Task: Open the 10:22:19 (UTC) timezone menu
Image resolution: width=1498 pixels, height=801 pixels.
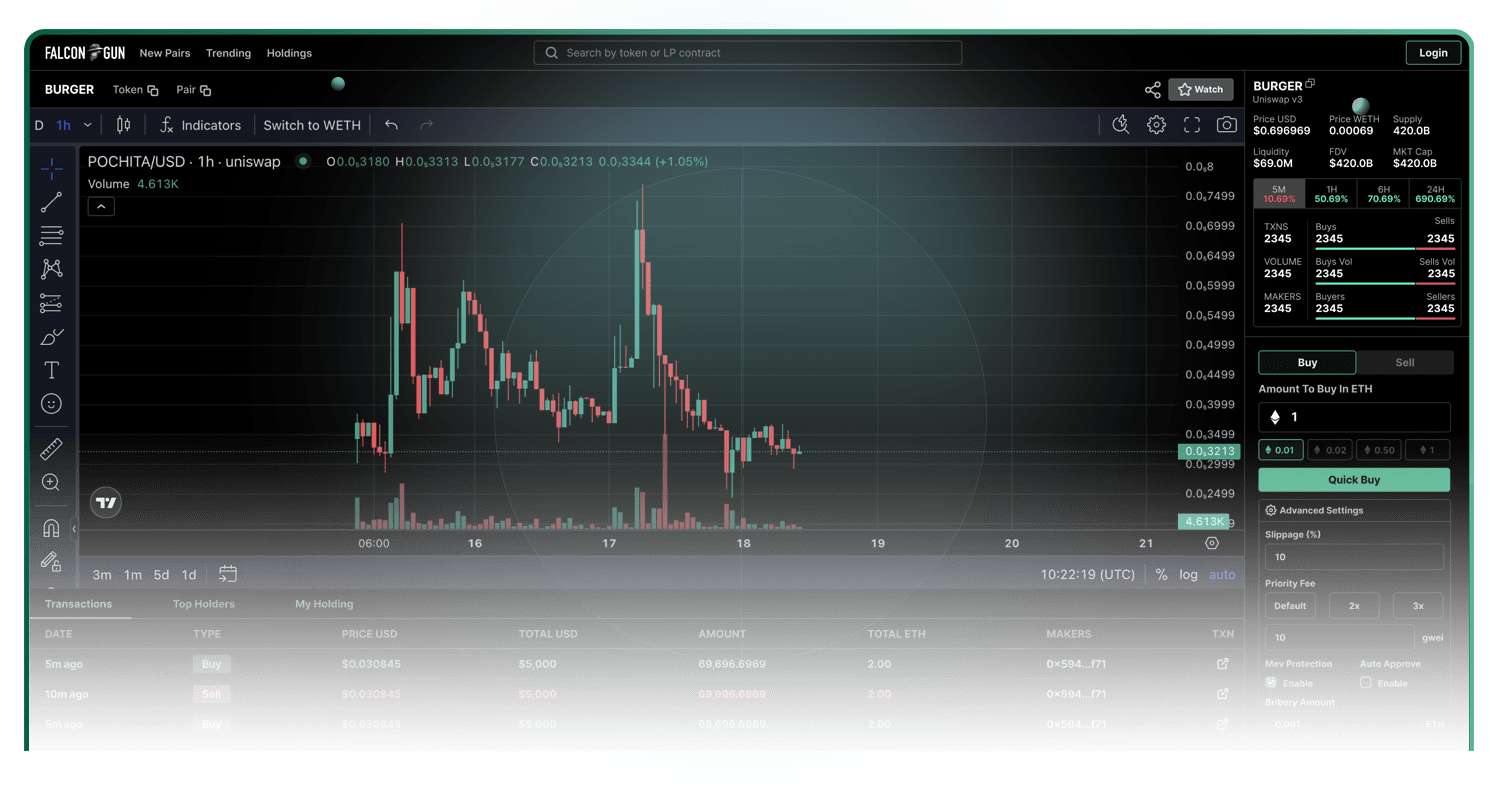Action: 1088,575
